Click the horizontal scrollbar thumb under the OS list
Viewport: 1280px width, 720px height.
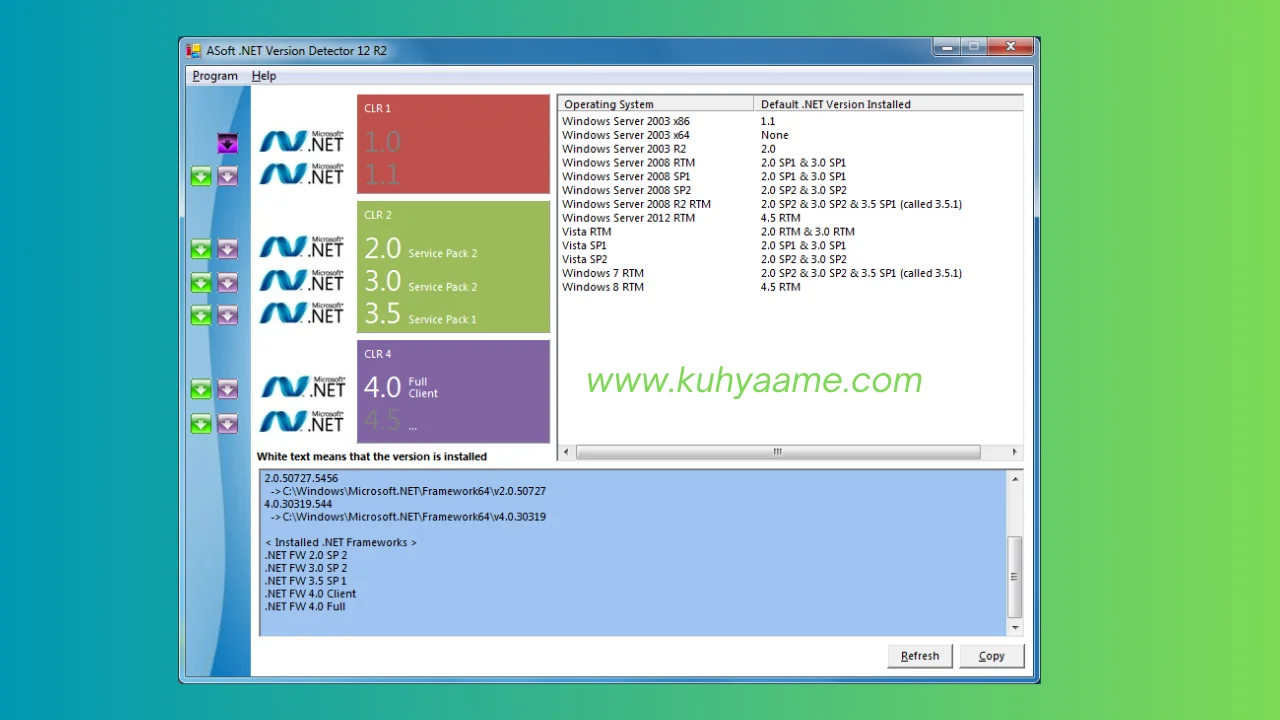click(x=778, y=452)
